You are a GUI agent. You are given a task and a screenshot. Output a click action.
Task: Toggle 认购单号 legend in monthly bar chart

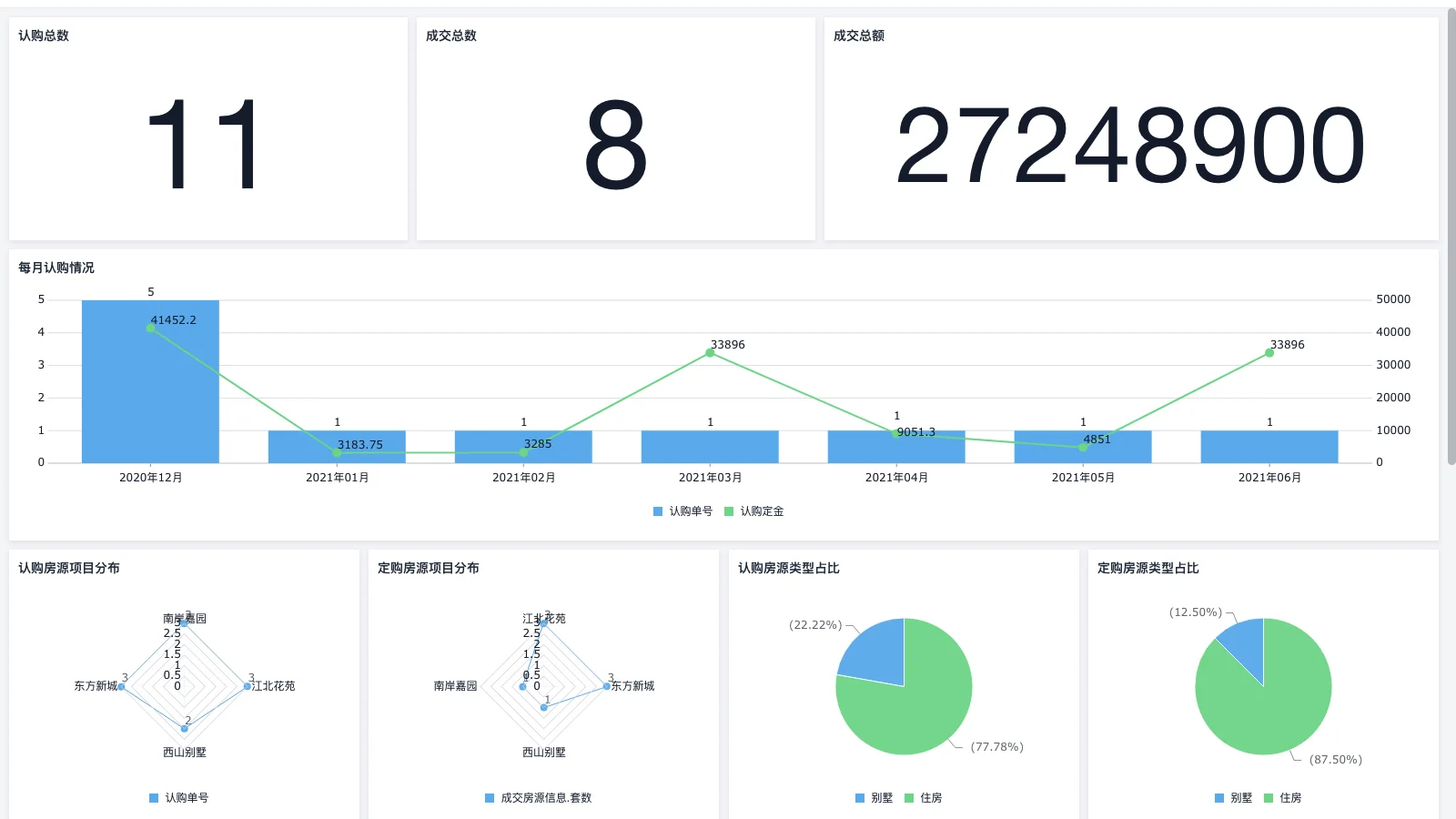pos(682,511)
